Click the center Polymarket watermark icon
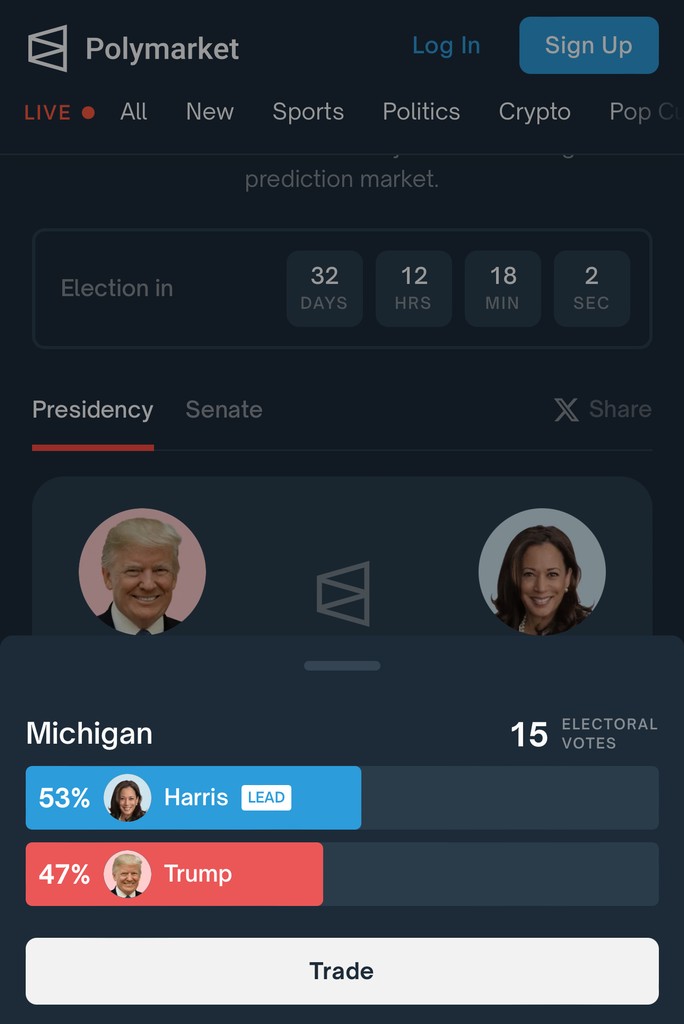The image size is (684, 1024). tap(343, 594)
